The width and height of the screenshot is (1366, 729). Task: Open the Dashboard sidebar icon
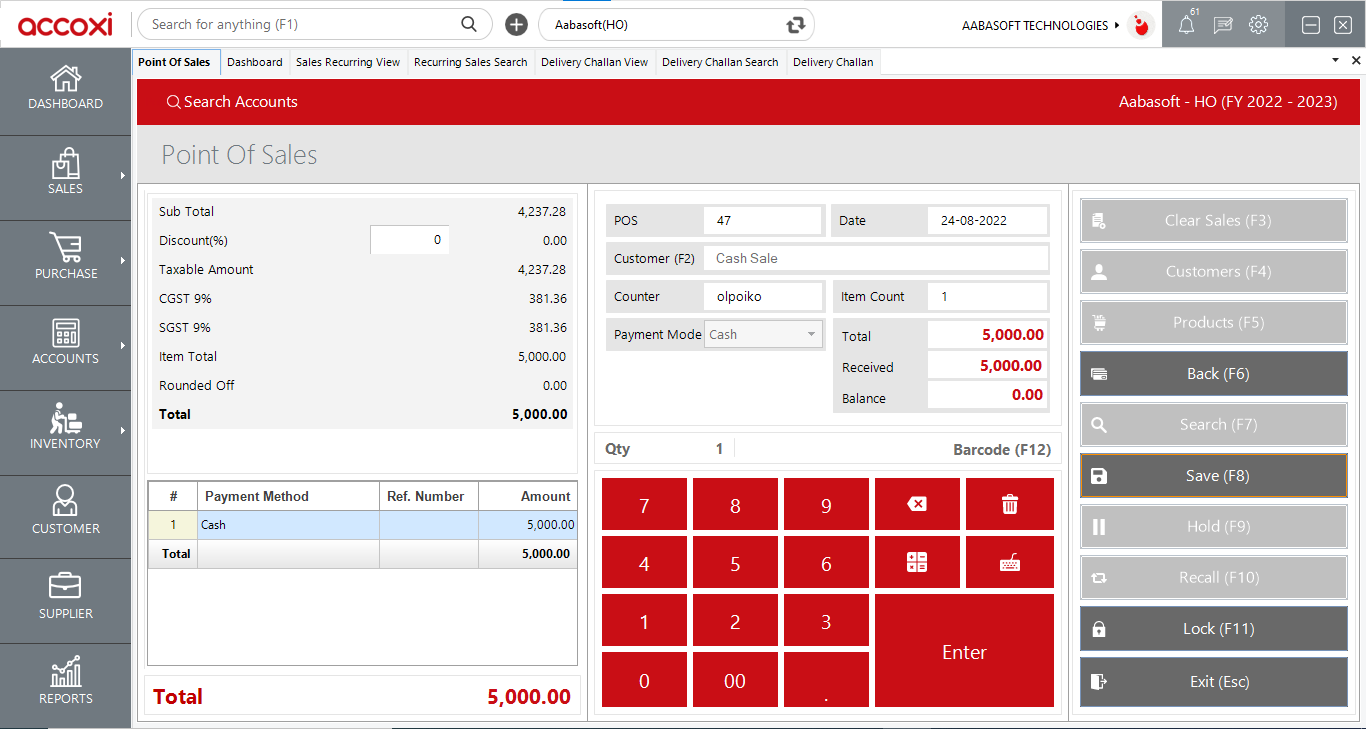[66, 79]
